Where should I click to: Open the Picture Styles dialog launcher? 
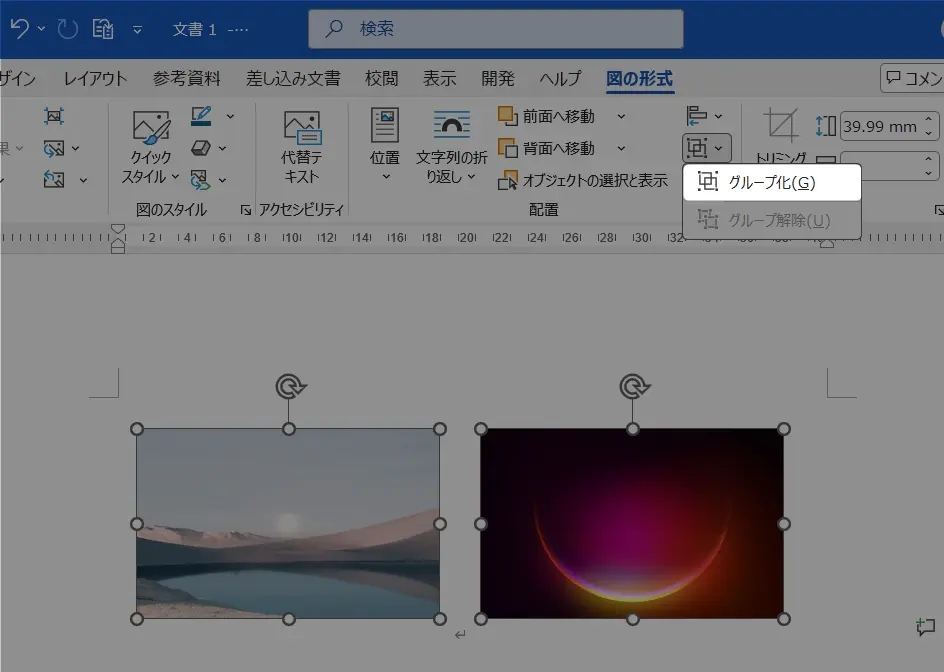tap(246, 210)
